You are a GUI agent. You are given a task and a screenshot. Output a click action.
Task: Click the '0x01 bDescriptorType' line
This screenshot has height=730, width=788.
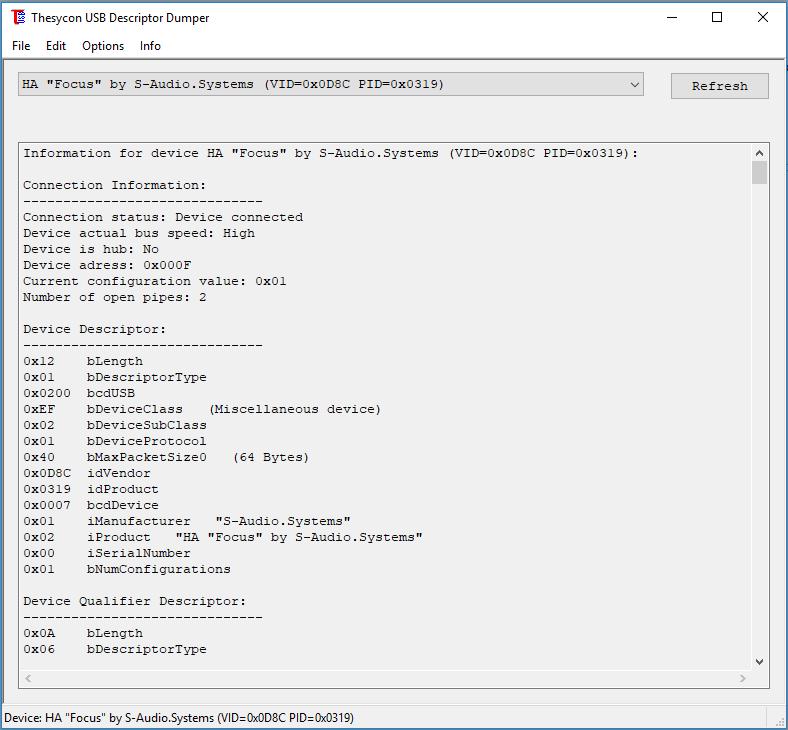[115, 377]
